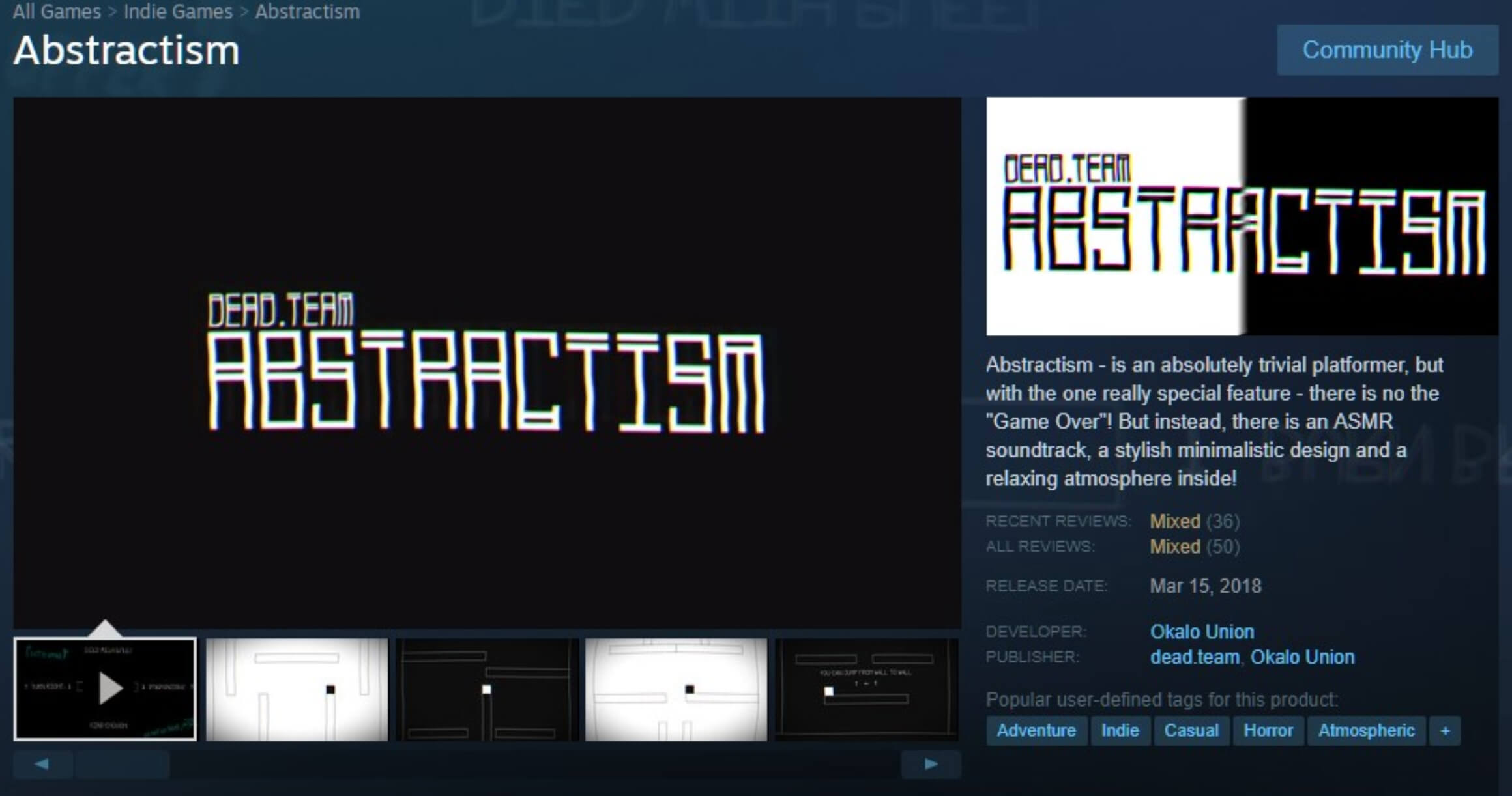Image resolution: width=1512 pixels, height=796 pixels.
Task: Open Indie Games breadcrumb link
Action: tap(178, 12)
